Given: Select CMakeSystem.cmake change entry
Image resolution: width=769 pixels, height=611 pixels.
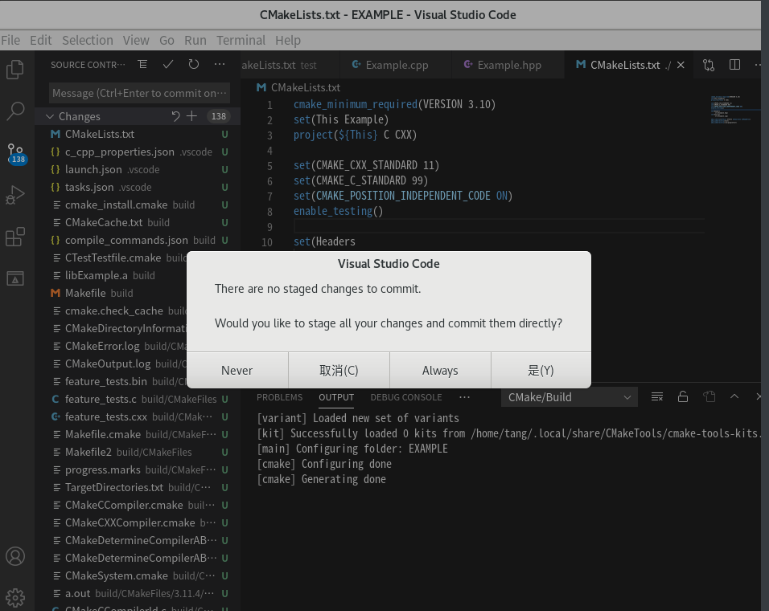Looking at the screenshot, I should coord(138,576).
